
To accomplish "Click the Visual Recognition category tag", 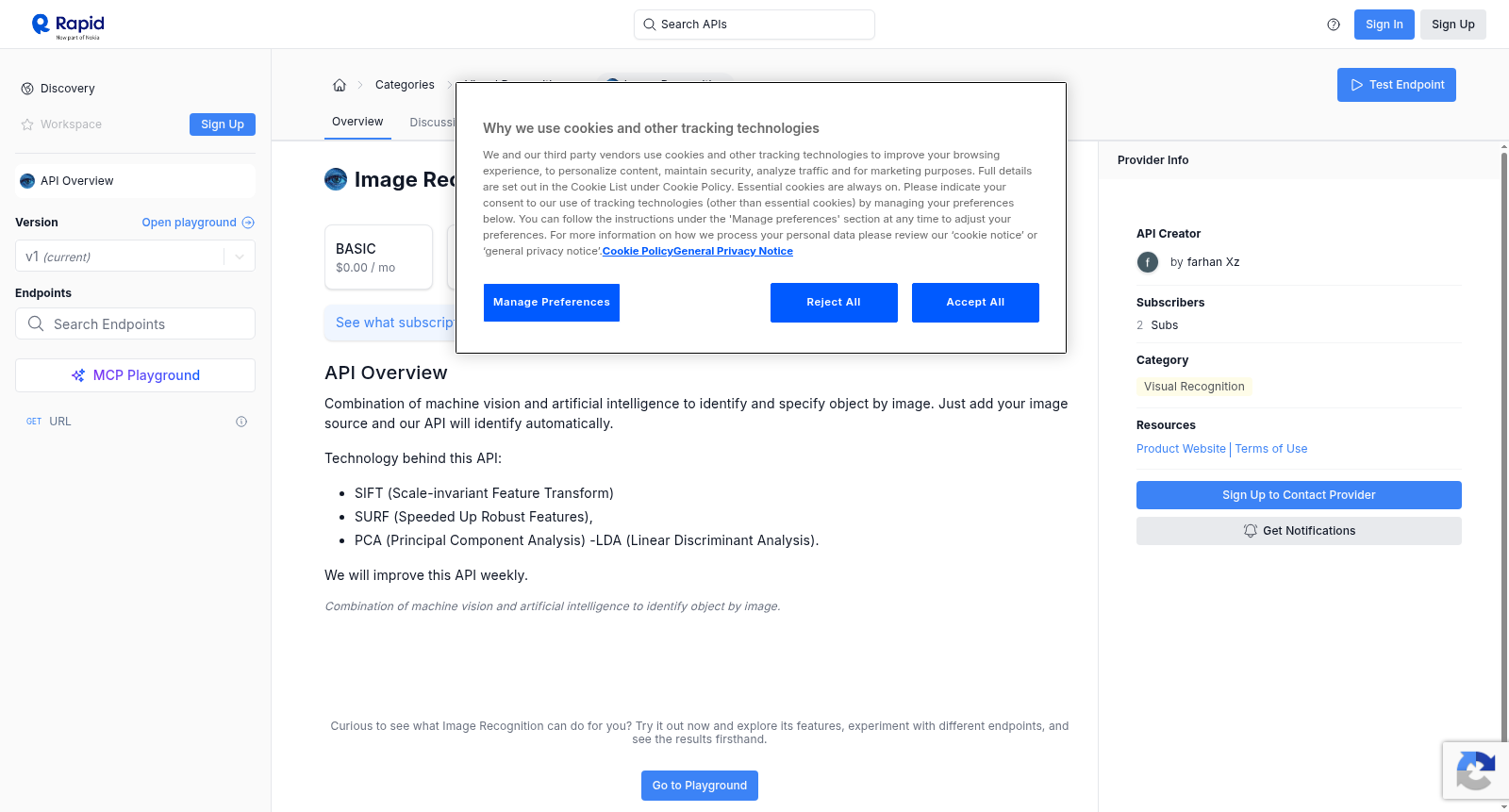I will click(x=1194, y=387).
